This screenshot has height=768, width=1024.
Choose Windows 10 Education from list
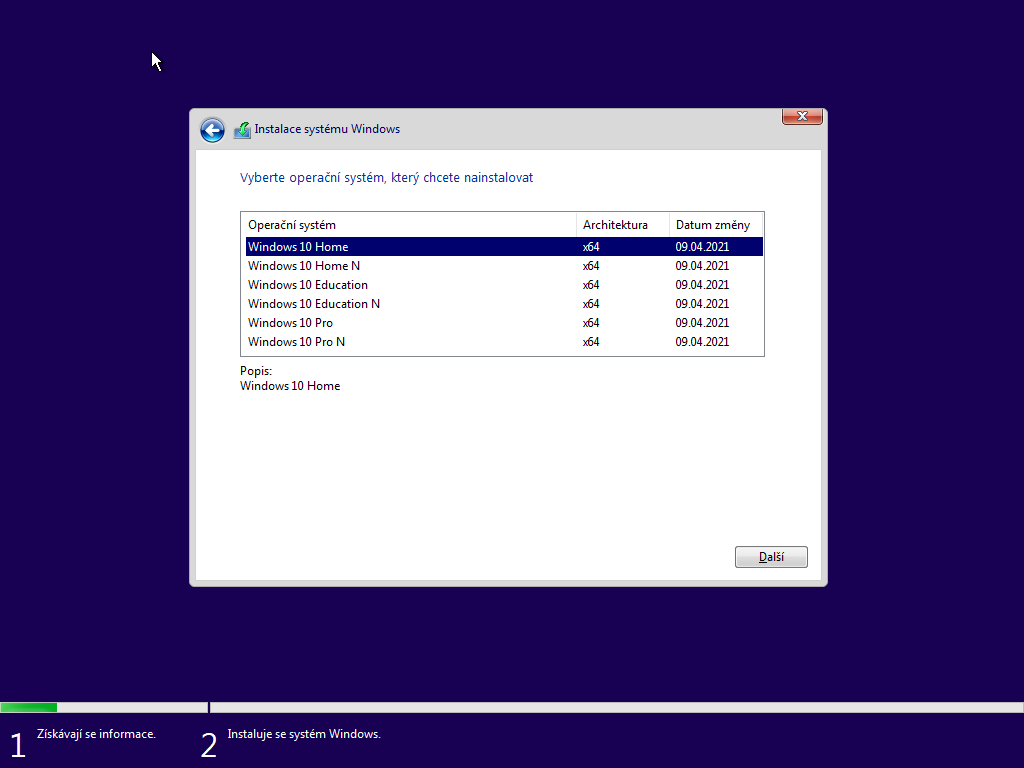tap(308, 285)
